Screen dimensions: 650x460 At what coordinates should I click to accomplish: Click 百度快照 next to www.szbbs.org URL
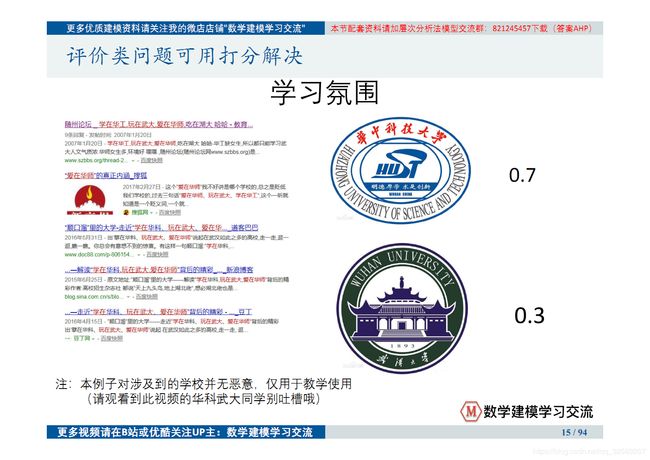tap(151, 160)
